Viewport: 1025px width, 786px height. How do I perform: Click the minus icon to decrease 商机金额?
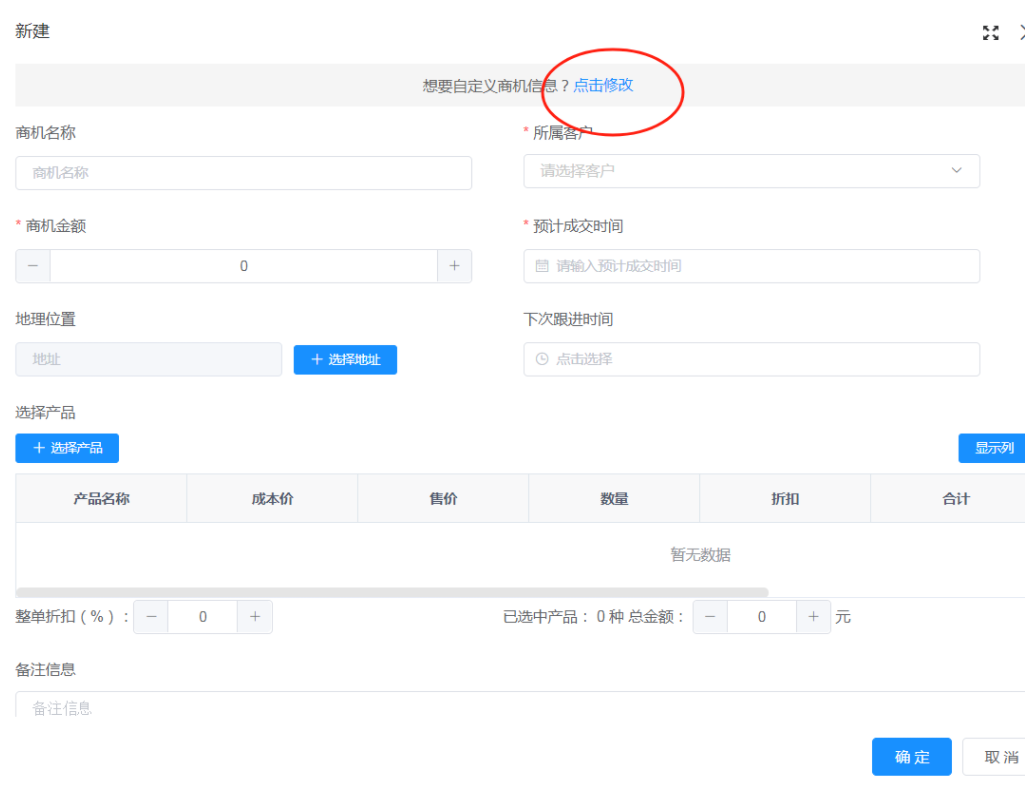click(x=32, y=266)
